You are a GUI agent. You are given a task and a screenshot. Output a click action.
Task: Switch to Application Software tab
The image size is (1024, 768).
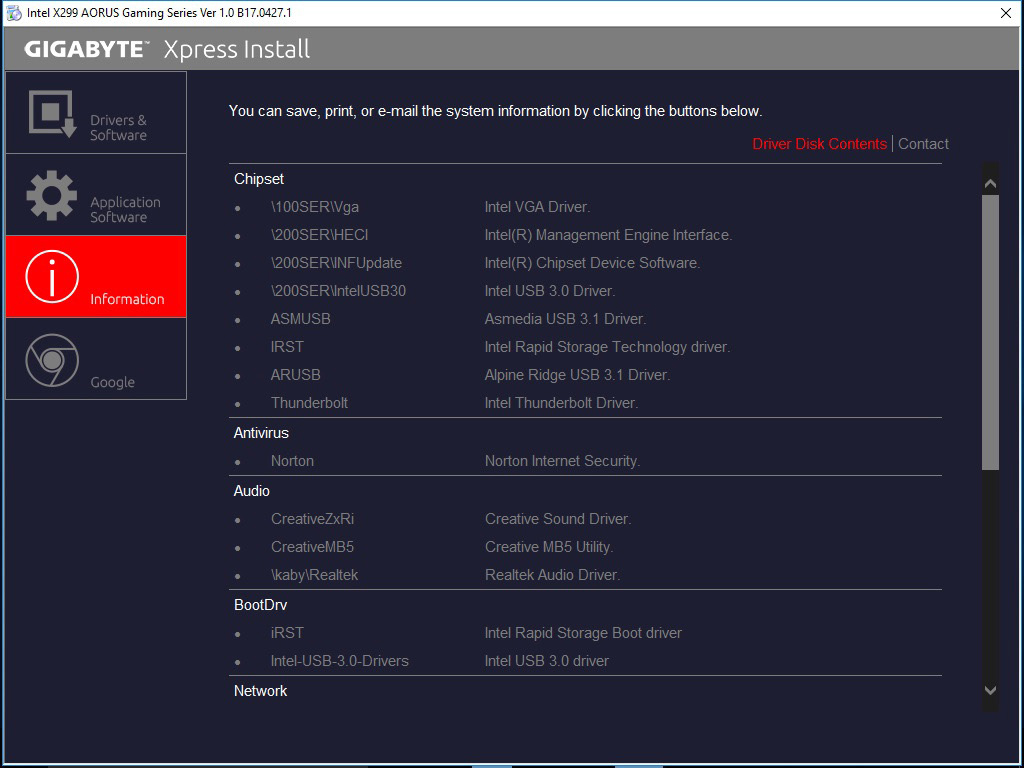click(x=125, y=209)
